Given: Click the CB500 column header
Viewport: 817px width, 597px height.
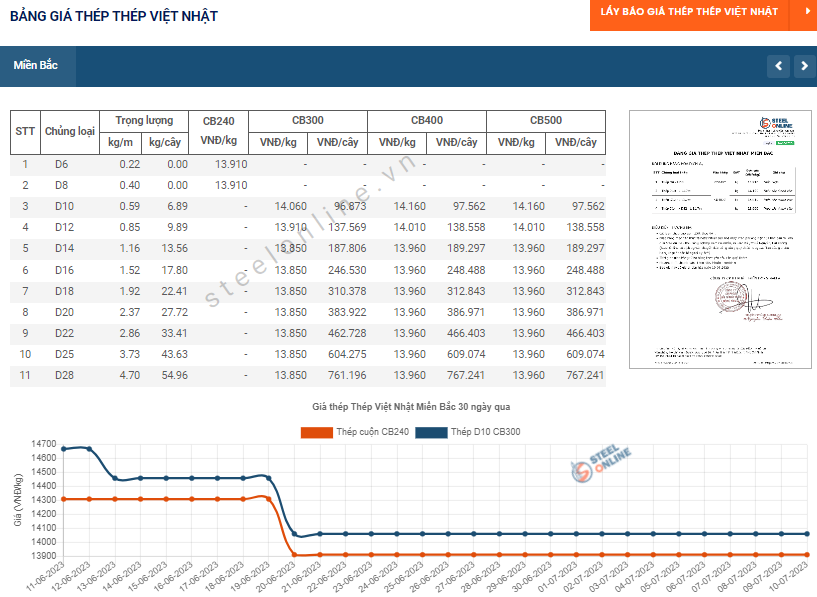Looking at the screenshot, I should (x=546, y=120).
